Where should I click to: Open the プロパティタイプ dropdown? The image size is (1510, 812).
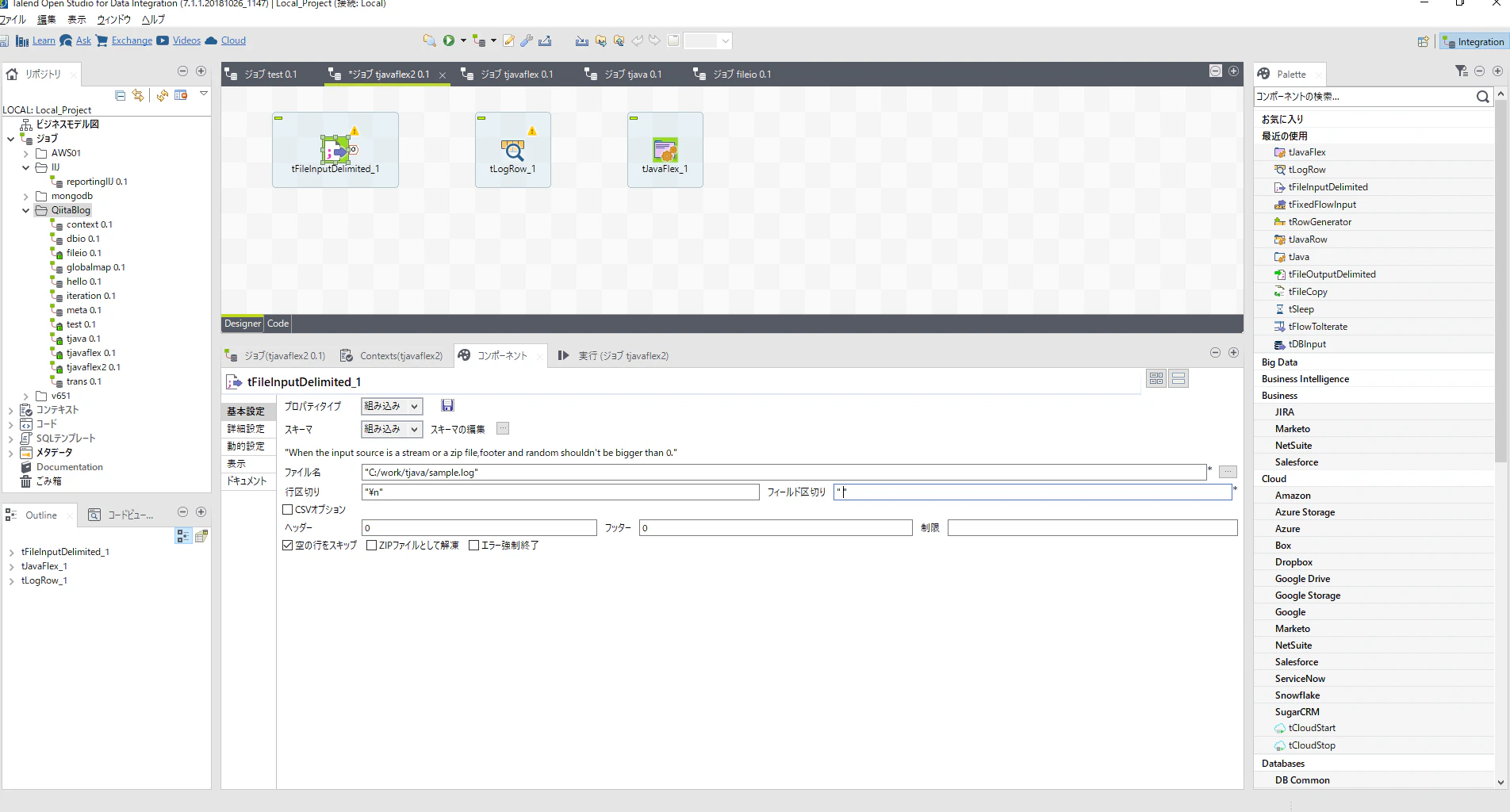point(391,406)
